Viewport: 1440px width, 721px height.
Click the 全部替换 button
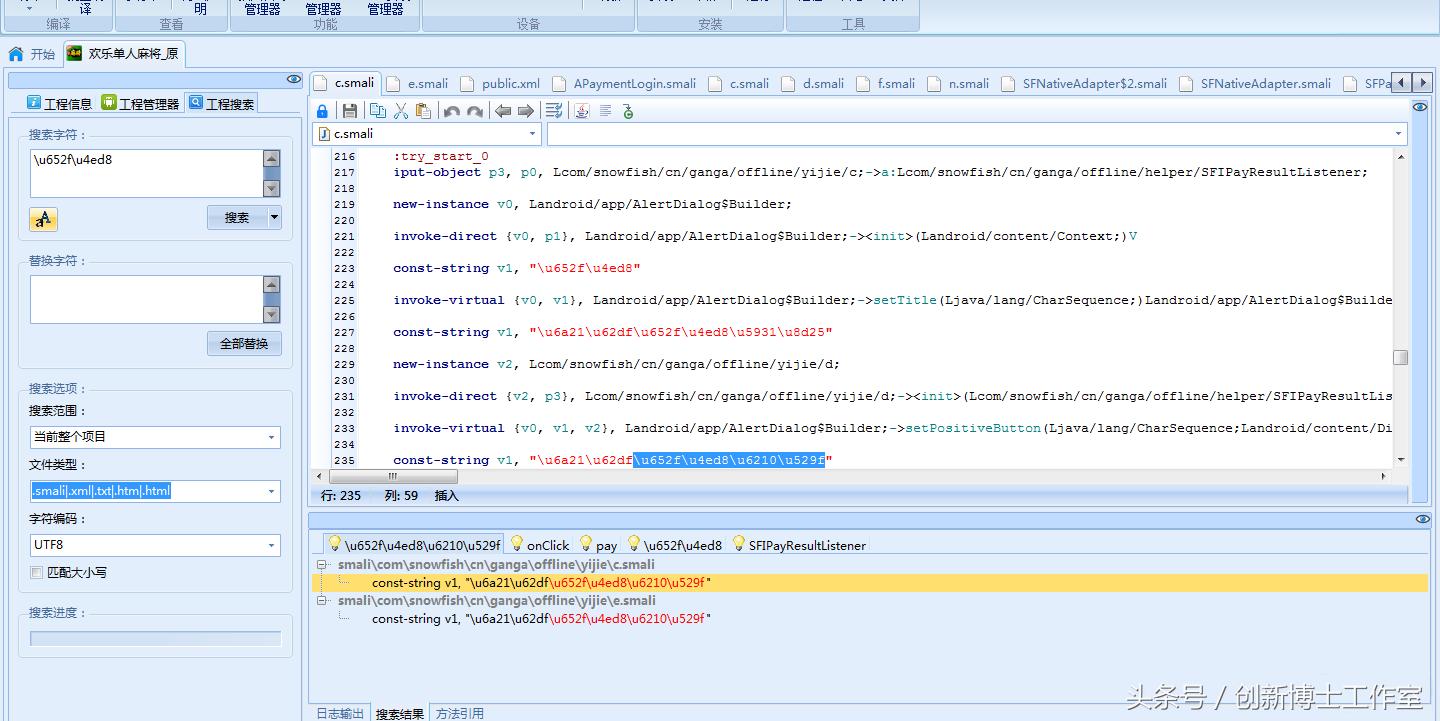click(244, 344)
